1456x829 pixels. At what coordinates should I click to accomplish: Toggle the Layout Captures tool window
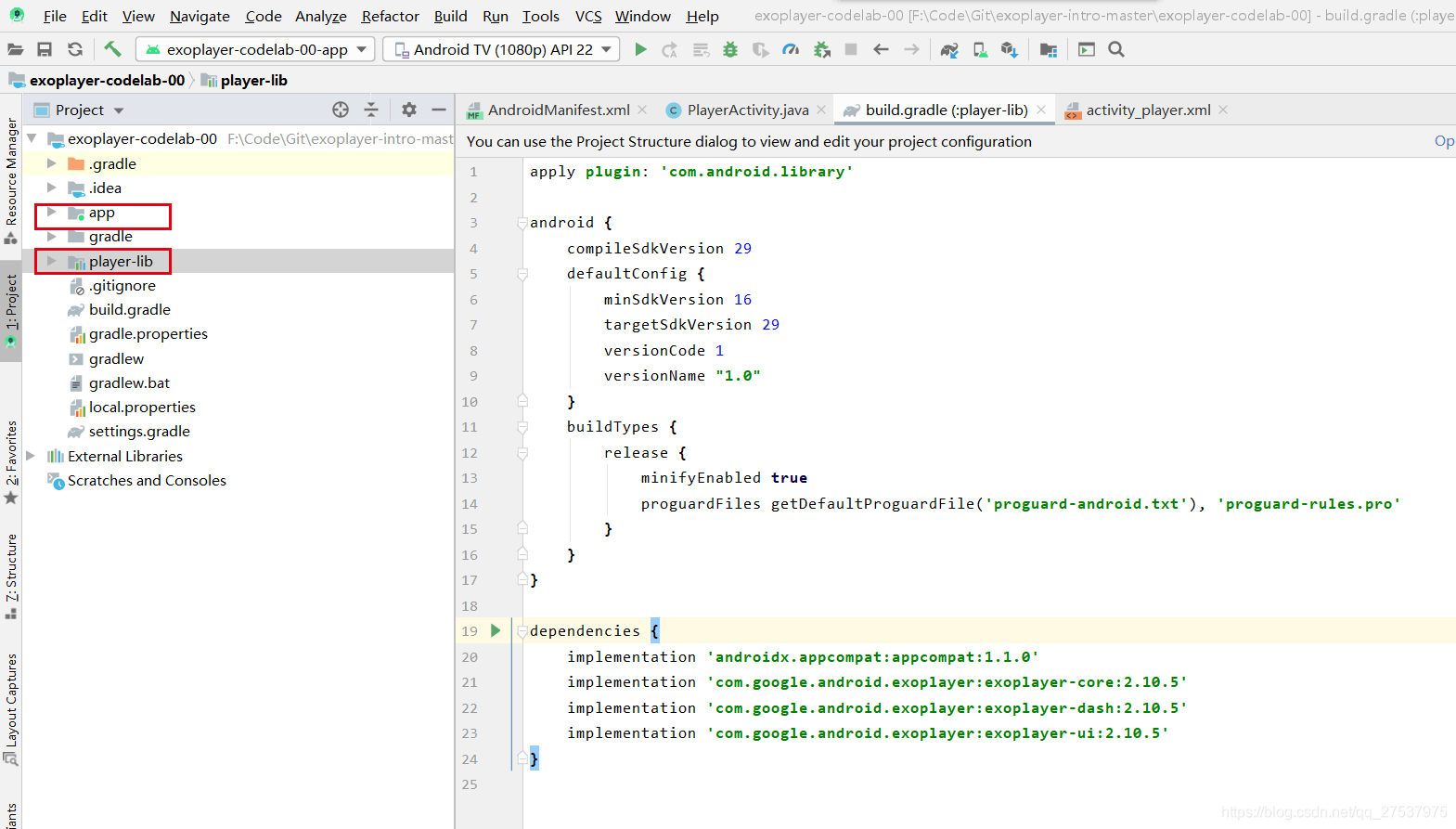pos(11,709)
